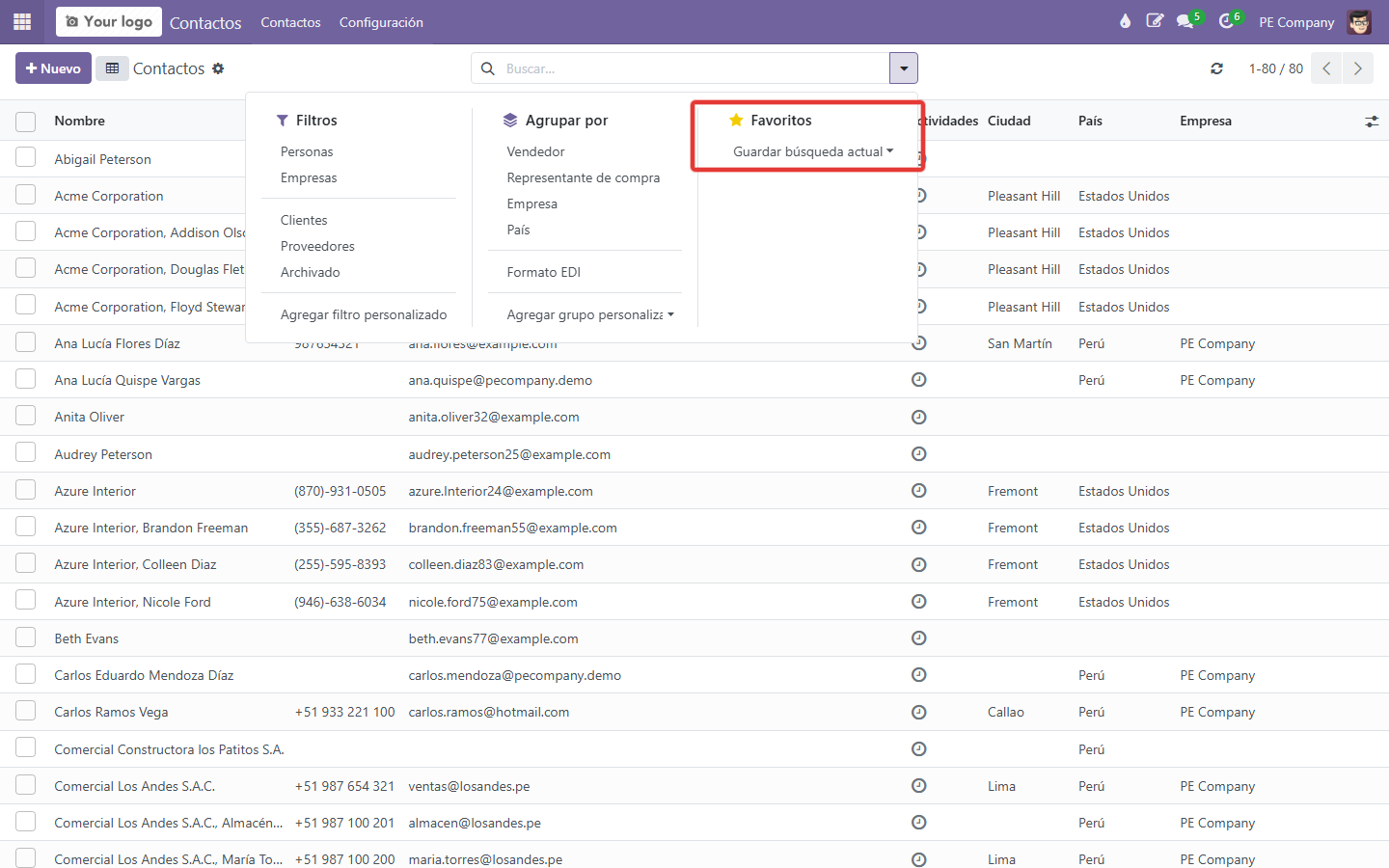
Task: Toggle the select-all checkbox in header
Action: tap(26, 122)
